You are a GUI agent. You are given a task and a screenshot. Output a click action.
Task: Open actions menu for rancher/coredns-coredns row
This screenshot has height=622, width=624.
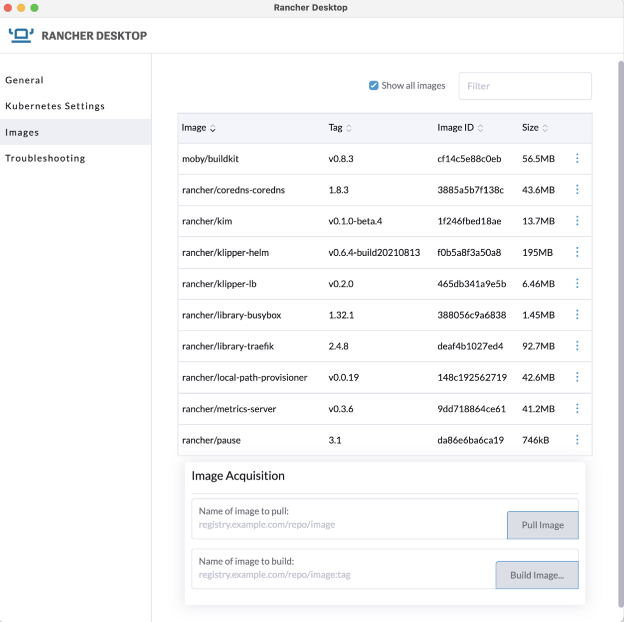point(577,189)
